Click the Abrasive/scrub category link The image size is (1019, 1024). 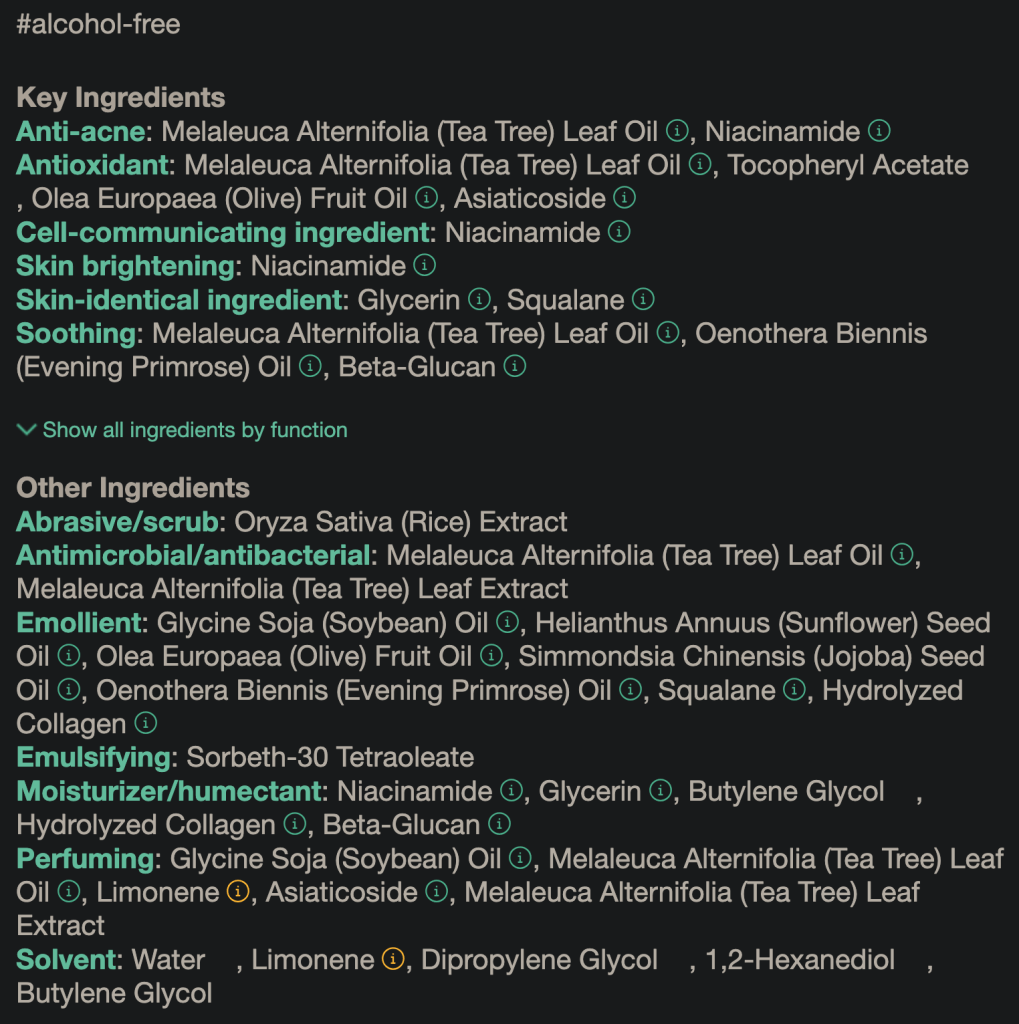[x=118, y=522]
